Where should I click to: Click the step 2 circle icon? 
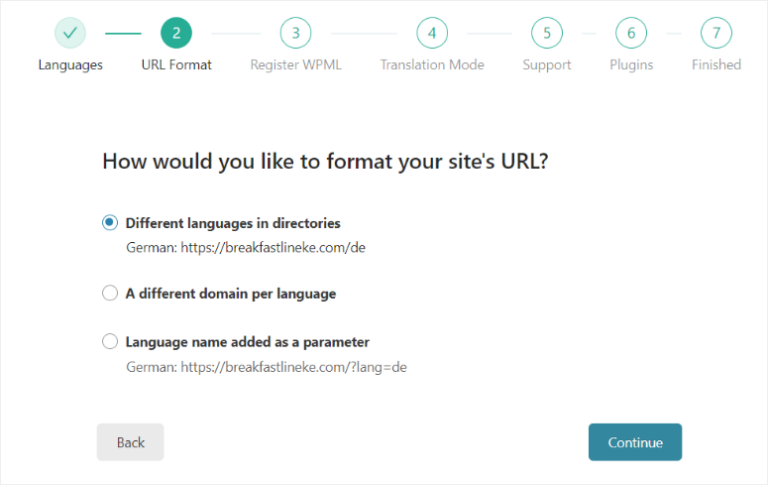click(x=176, y=33)
